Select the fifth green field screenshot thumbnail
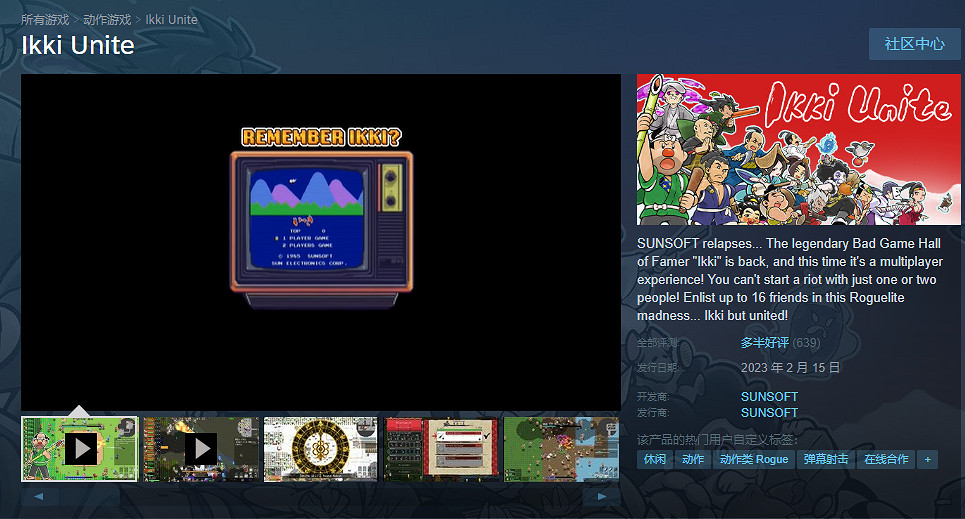This screenshot has width=965, height=519. [560, 449]
